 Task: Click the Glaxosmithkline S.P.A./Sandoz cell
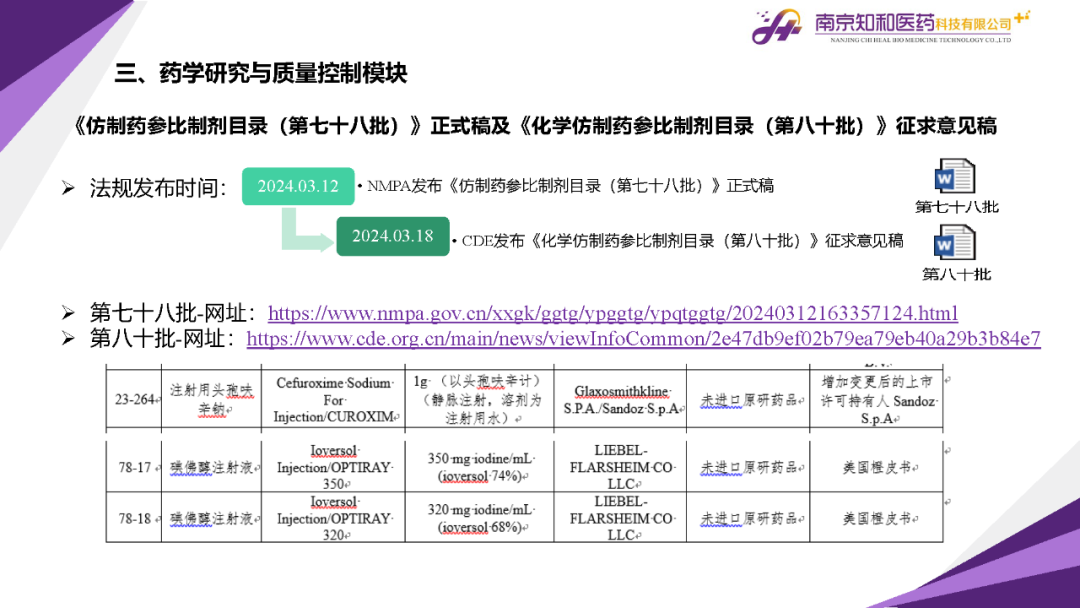coord(622,399)
